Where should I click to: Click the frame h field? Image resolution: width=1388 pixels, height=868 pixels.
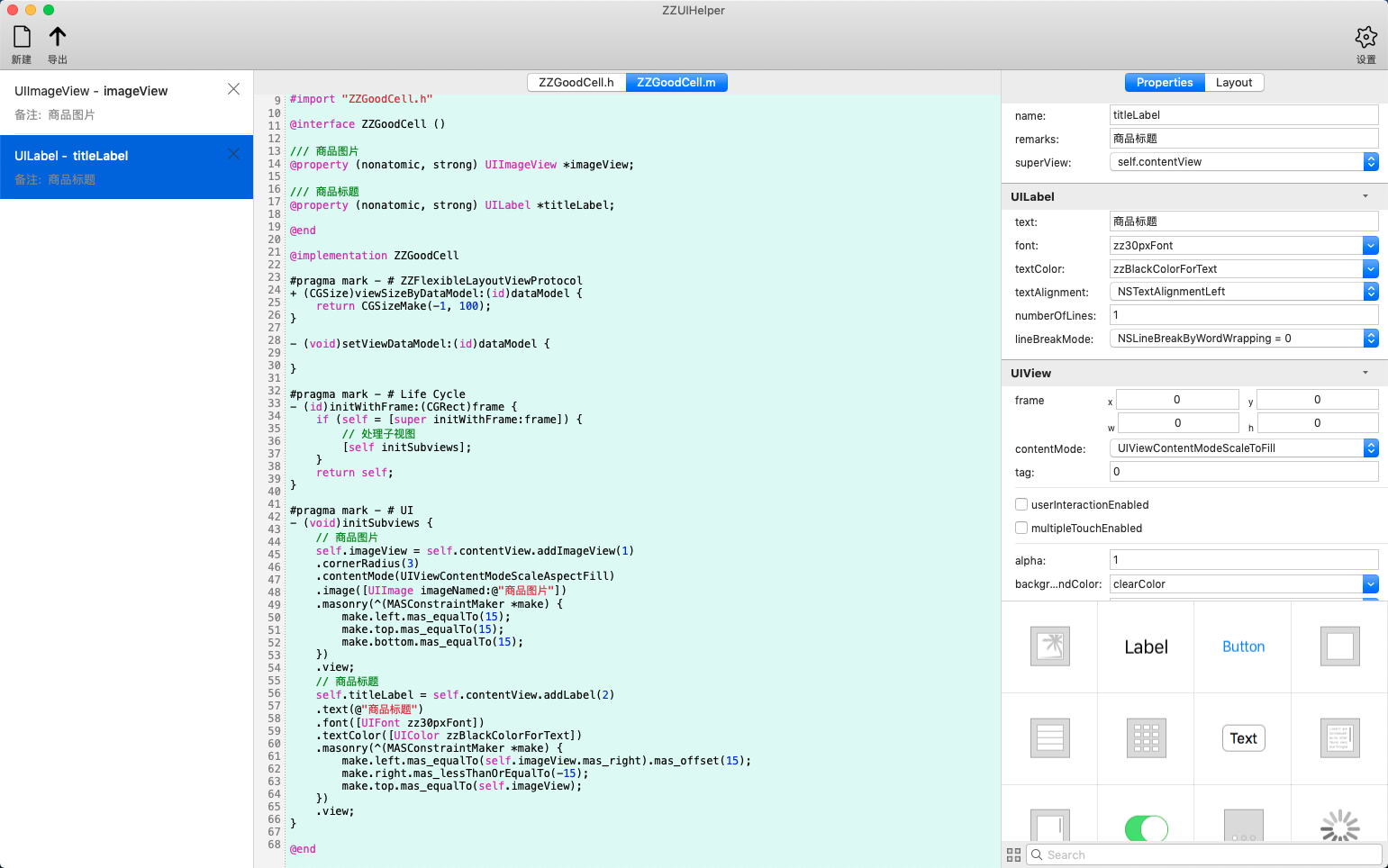(1318, 423)
